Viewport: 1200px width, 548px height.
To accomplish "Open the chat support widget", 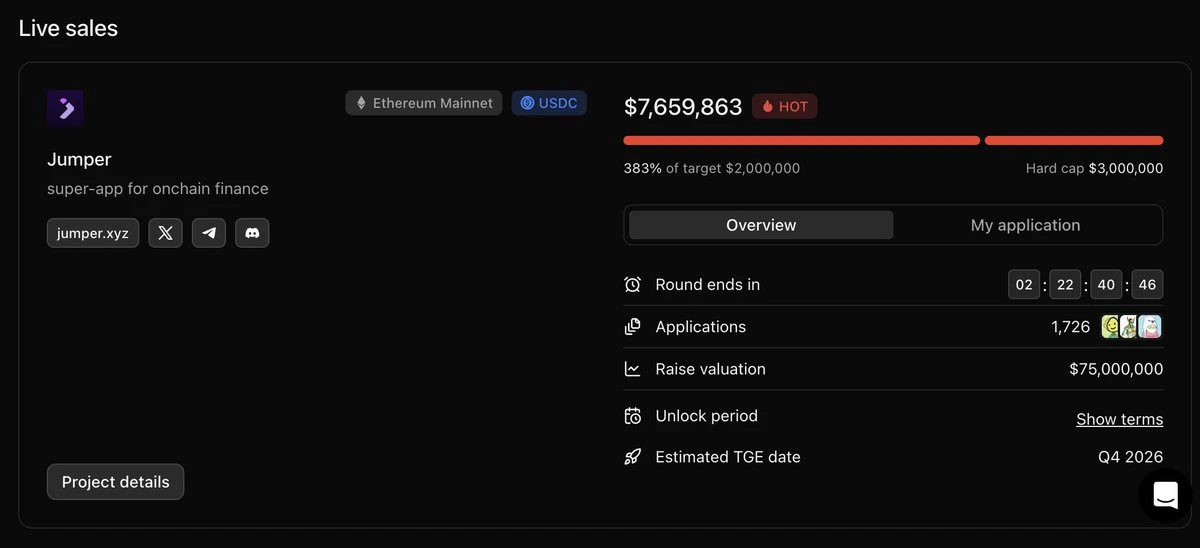I will coord(1166,495).
